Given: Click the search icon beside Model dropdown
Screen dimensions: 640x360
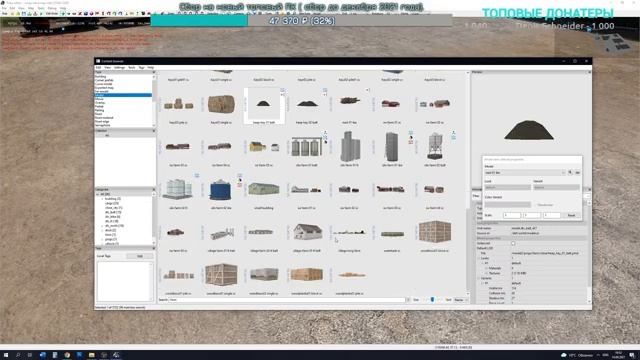Looking at the screenshot, I should point(570,173).
